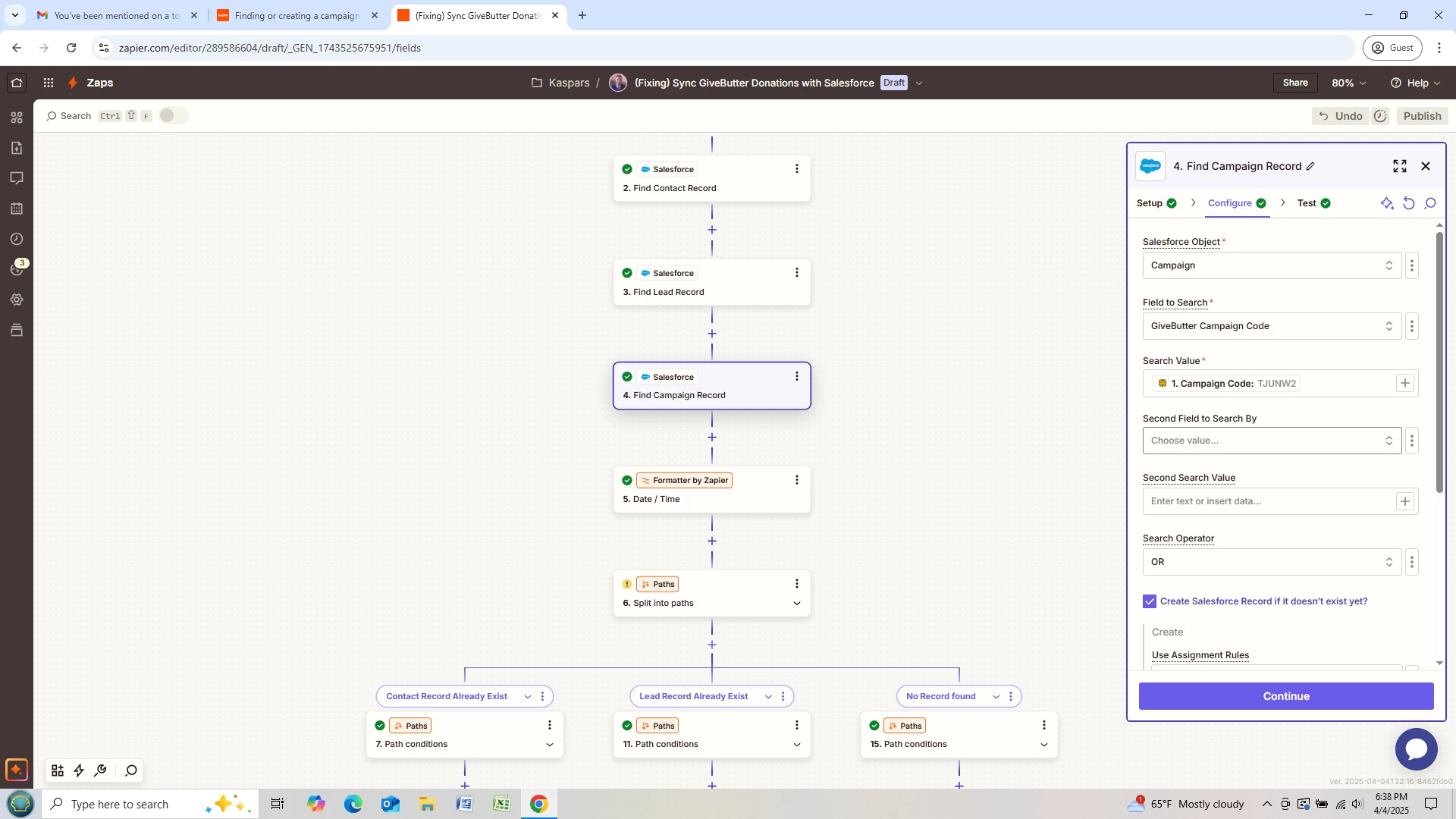
Task: Click the expand panel fullscreen icon
Action: (x=1399, y=166)
